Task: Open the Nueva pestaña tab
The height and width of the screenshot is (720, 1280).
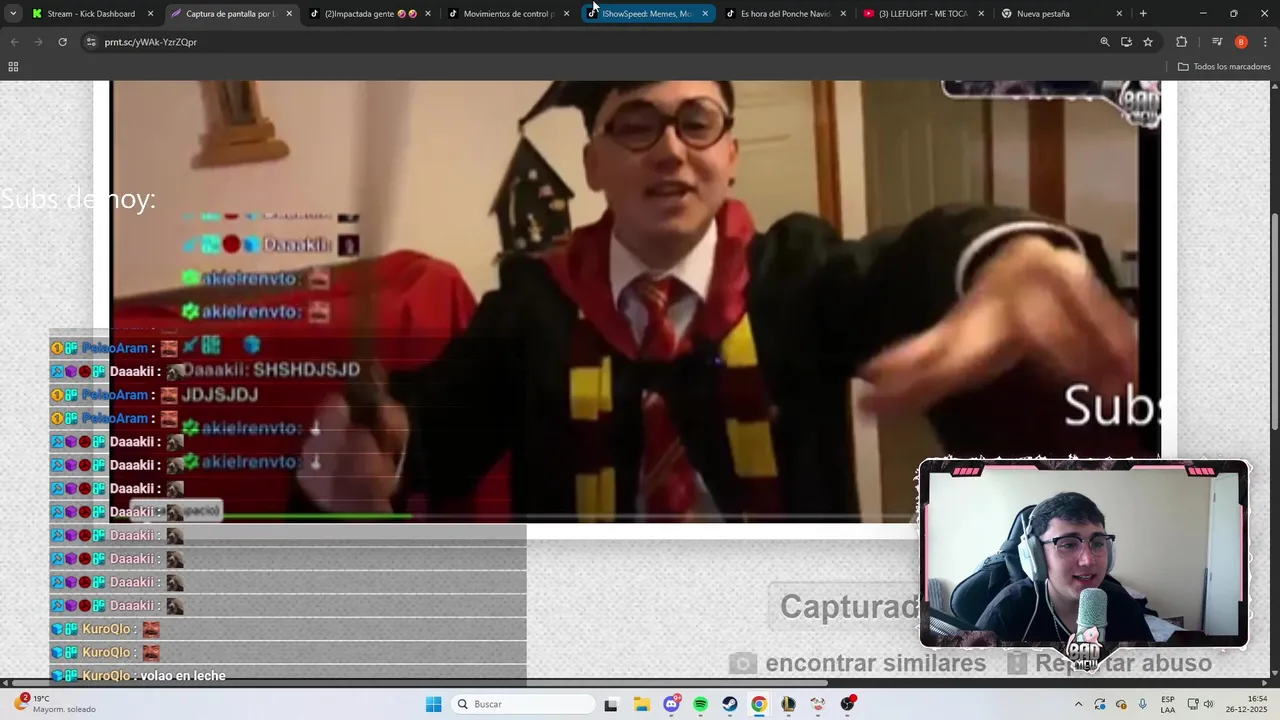Action: click(1060, 14)
